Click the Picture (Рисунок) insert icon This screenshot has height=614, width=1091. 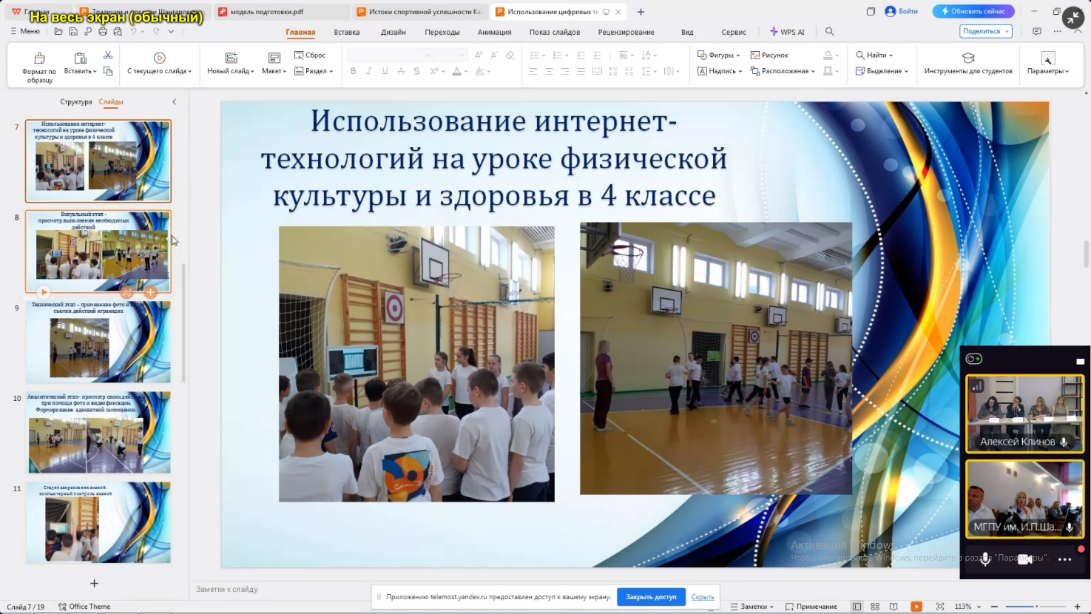pos(755,56)
